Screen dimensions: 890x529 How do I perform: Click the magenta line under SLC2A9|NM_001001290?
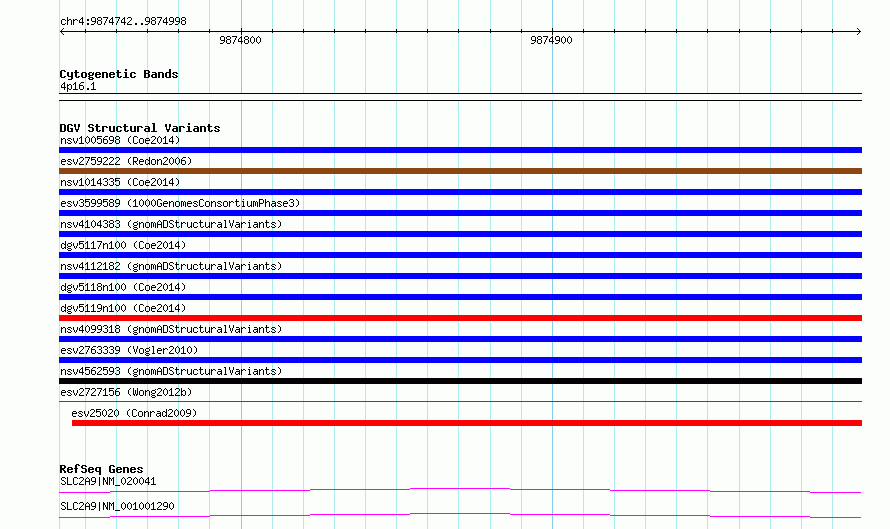[460, 515]
